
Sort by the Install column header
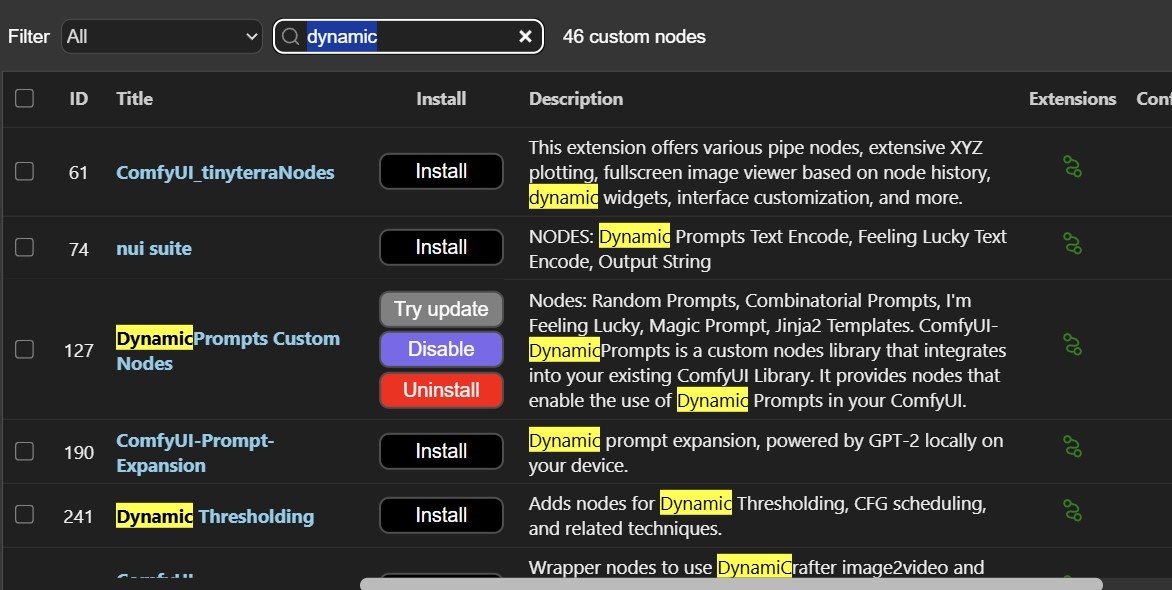441,99
